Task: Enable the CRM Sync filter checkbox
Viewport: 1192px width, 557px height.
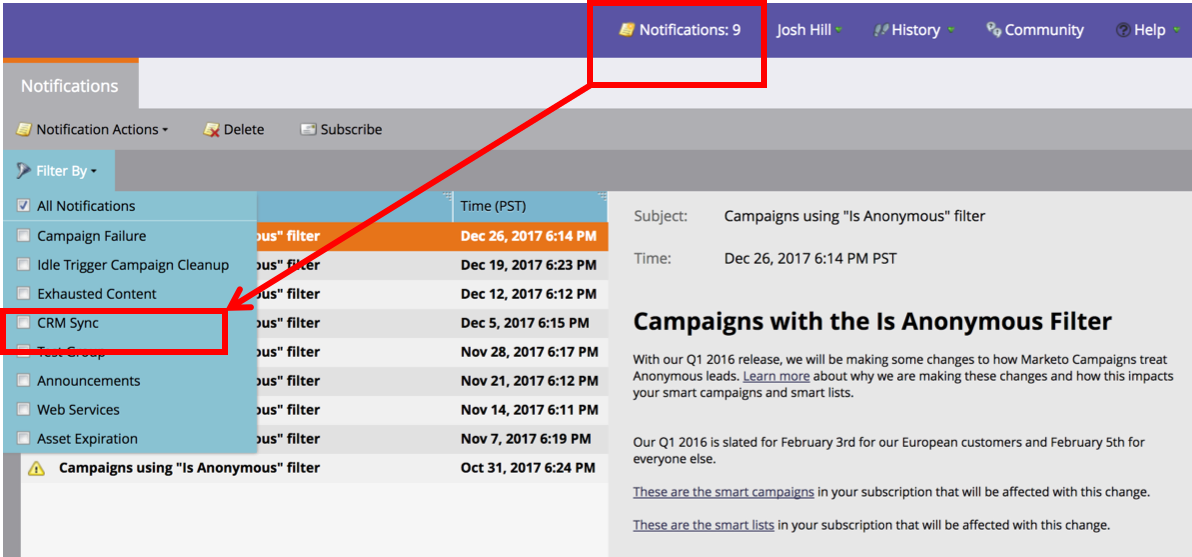Action: click(23, 323)
